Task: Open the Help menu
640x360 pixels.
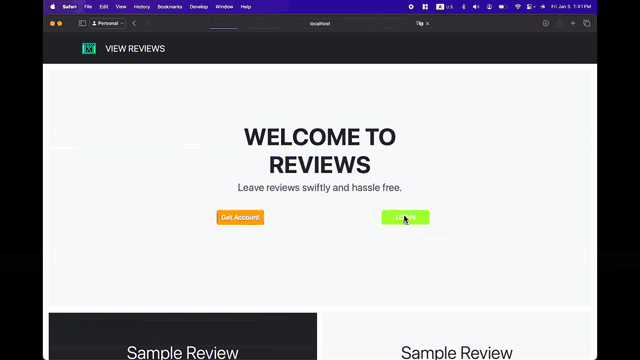Action: (x=246, y=7)
